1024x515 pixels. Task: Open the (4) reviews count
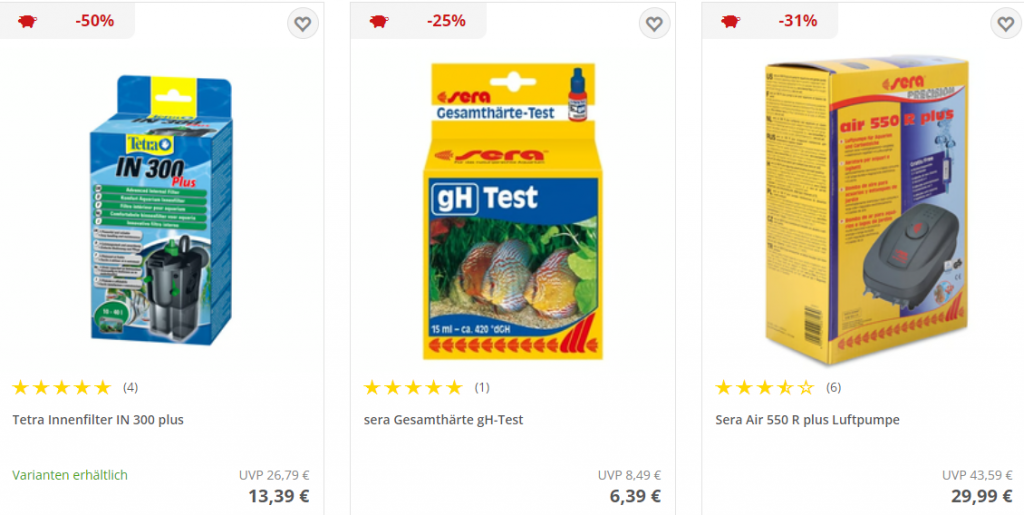coord(131,388)
